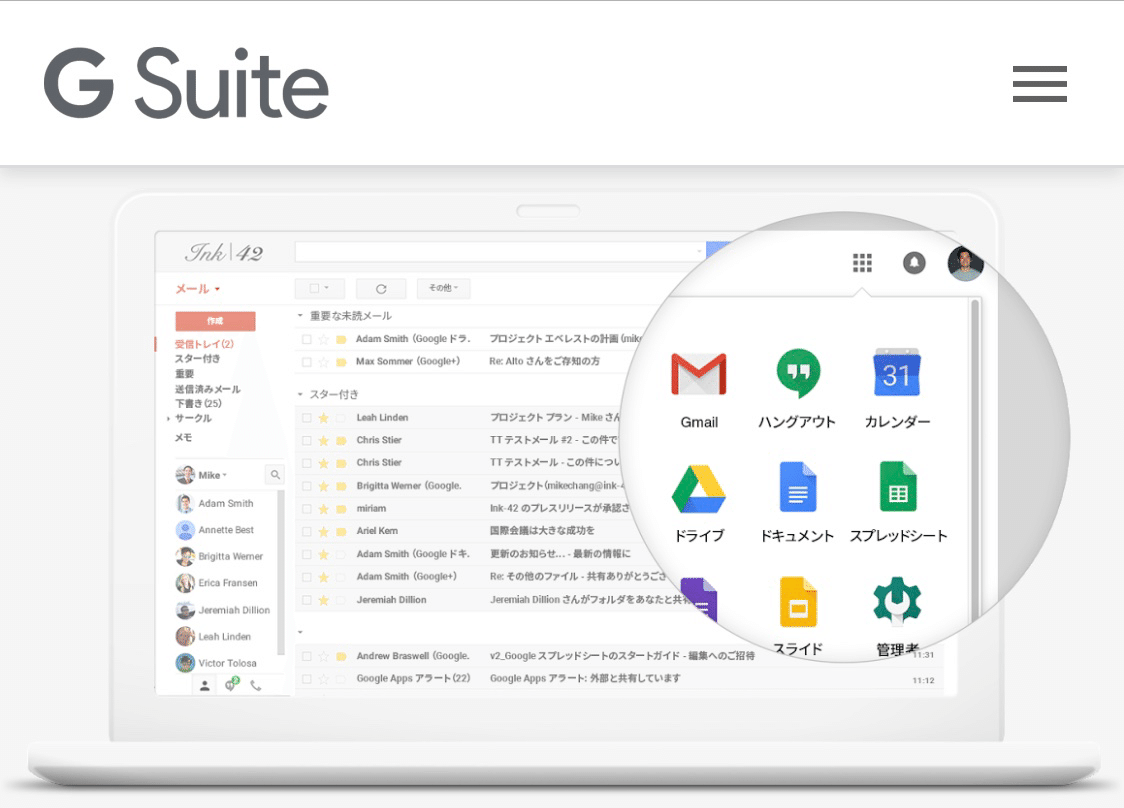Open the user profile avatar
The width and height of the screenshot is (1124, 808).
tap(965, 263)
